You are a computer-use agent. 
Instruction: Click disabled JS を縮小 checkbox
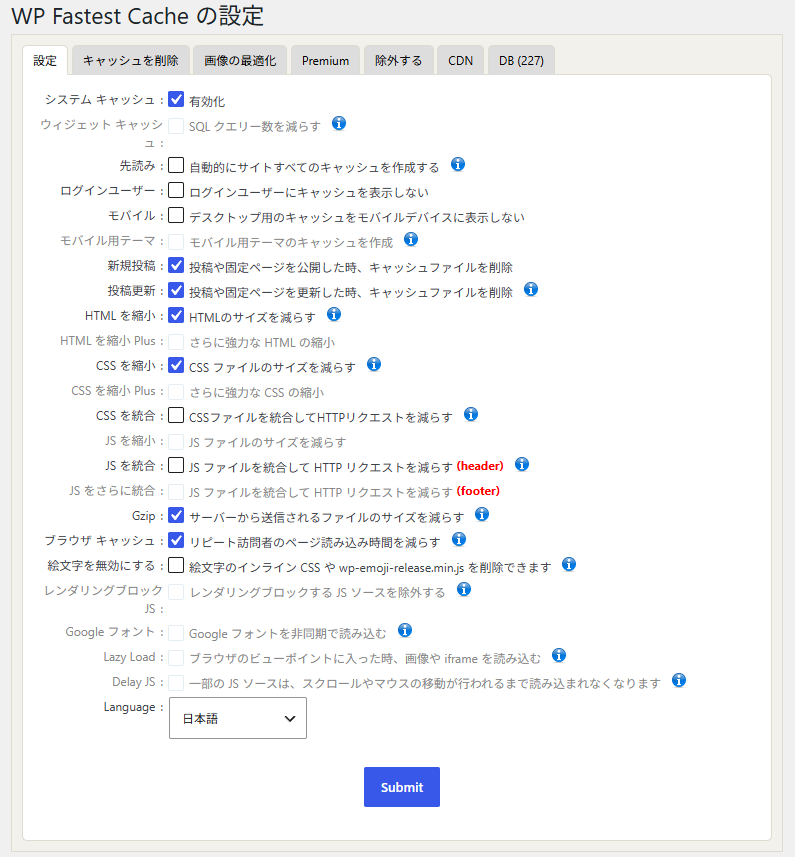pos(176,442)
